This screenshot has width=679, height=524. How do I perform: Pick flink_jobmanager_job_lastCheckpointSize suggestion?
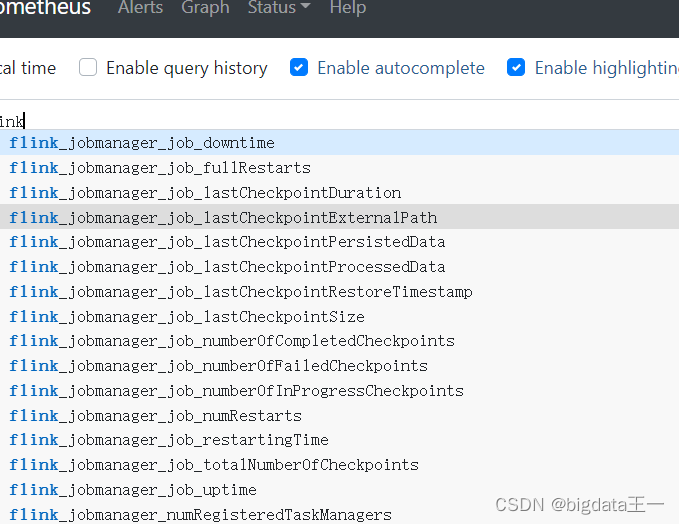click(x=340, y=316)
